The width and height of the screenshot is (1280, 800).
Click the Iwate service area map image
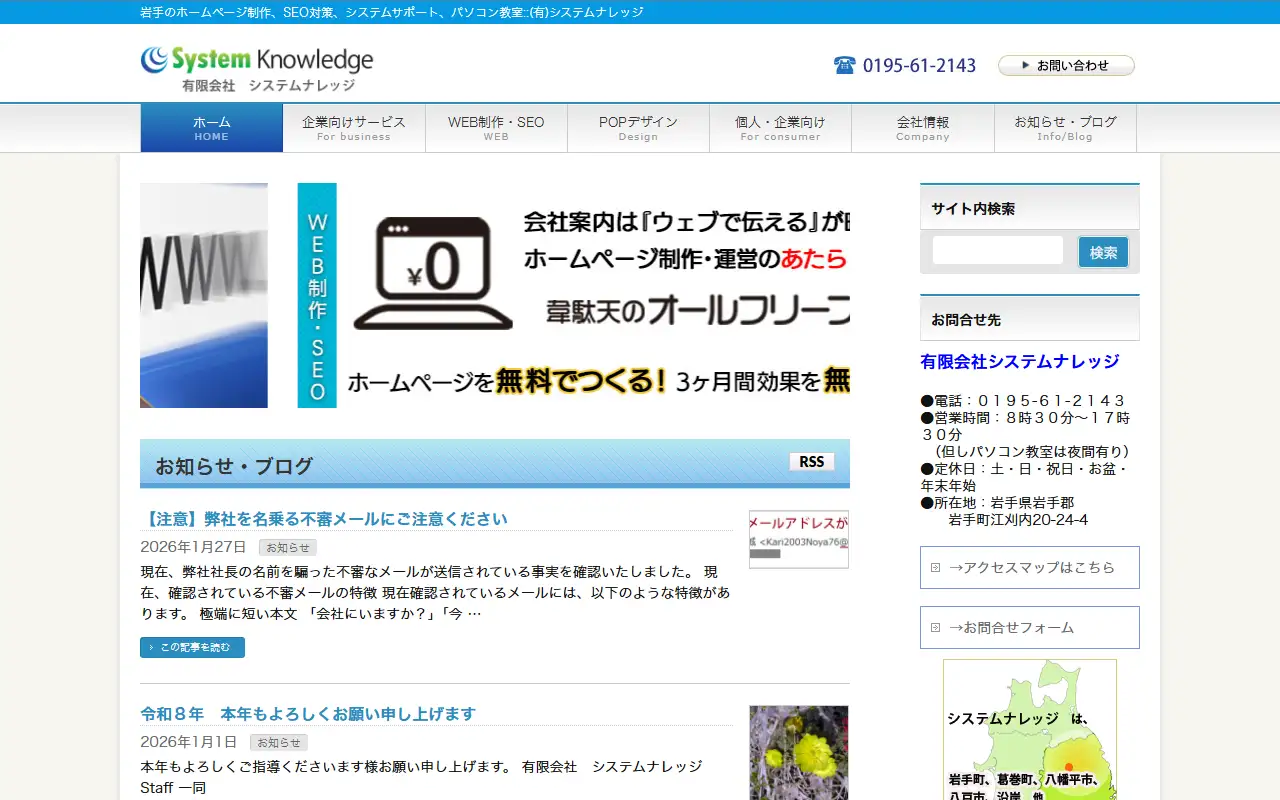(1030, 729)
